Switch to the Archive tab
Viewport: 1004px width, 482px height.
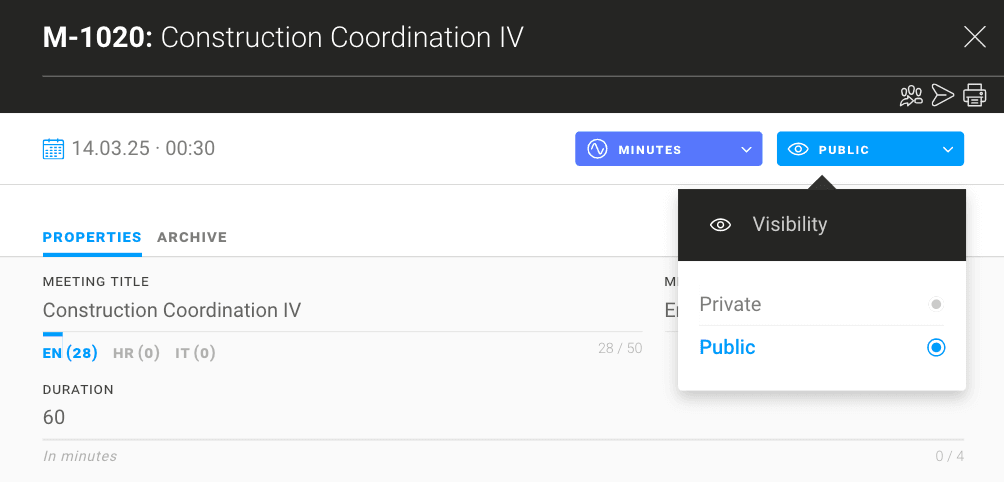(x=192, y=237)
